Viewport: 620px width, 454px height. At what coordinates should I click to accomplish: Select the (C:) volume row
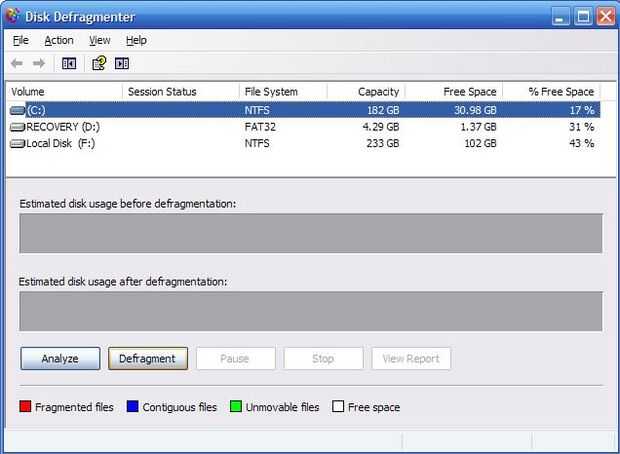(304, 110)
